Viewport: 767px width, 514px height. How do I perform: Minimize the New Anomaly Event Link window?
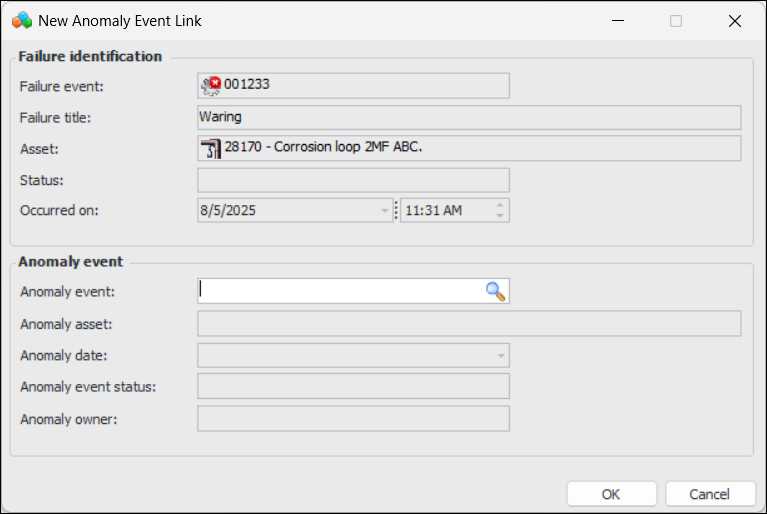point(618,21)
